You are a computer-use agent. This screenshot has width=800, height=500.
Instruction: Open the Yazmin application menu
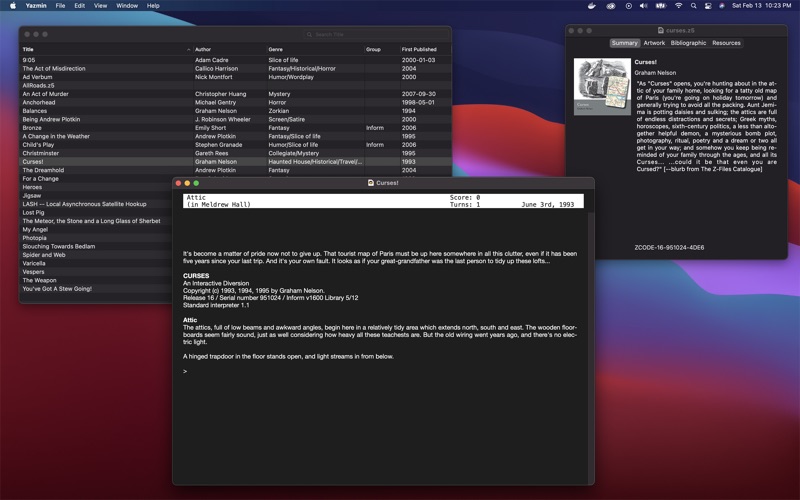tap(36, 6)
